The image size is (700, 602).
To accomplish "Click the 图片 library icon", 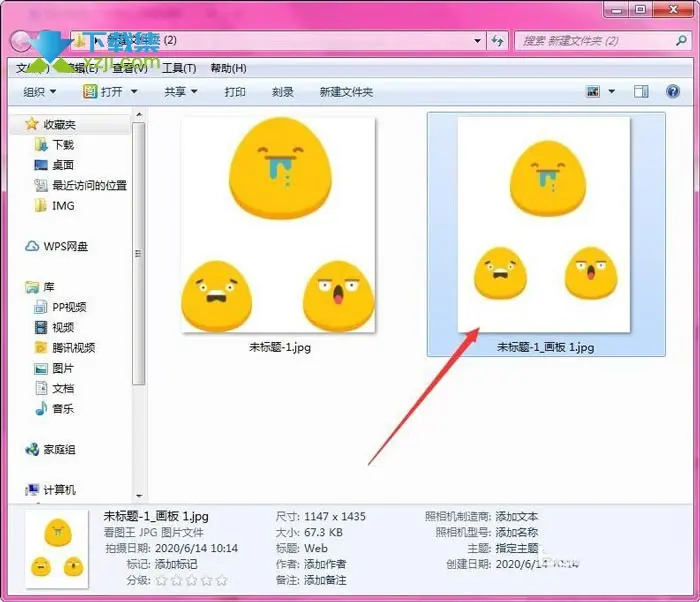I will point(41,368).
